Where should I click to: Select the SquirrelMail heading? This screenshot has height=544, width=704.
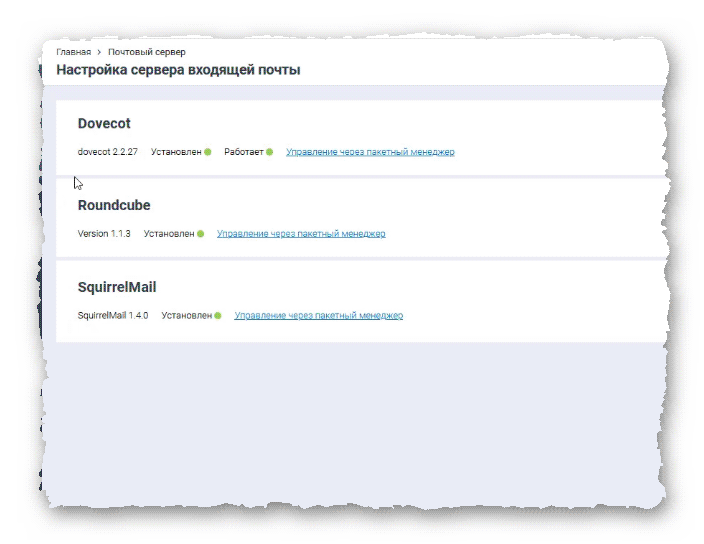pos(117,287)
